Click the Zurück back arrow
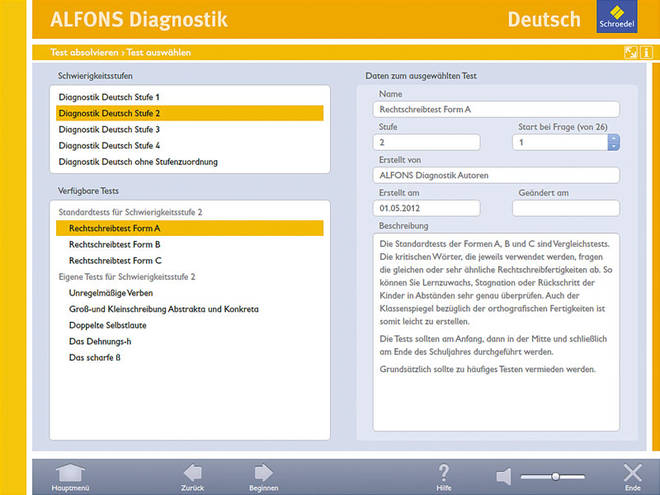This screenshot has width=660, height=495. [193, 473]
